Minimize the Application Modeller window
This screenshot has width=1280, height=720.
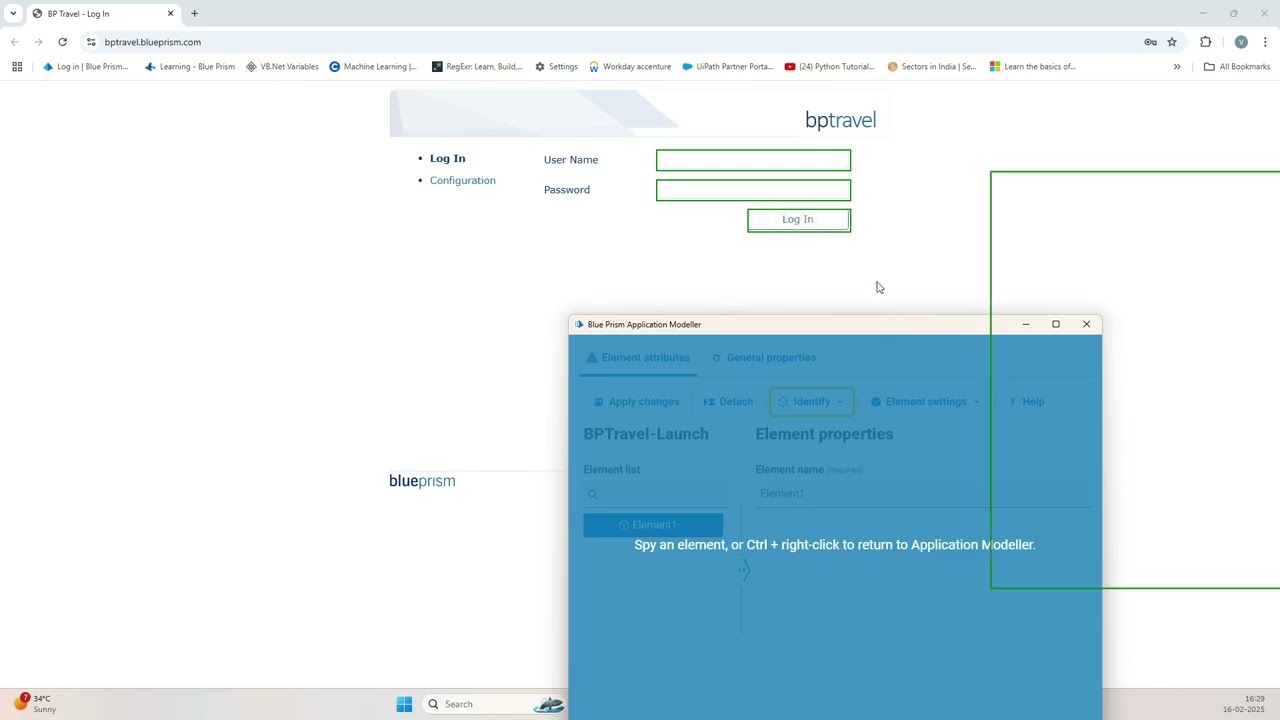coord(1025,324)
